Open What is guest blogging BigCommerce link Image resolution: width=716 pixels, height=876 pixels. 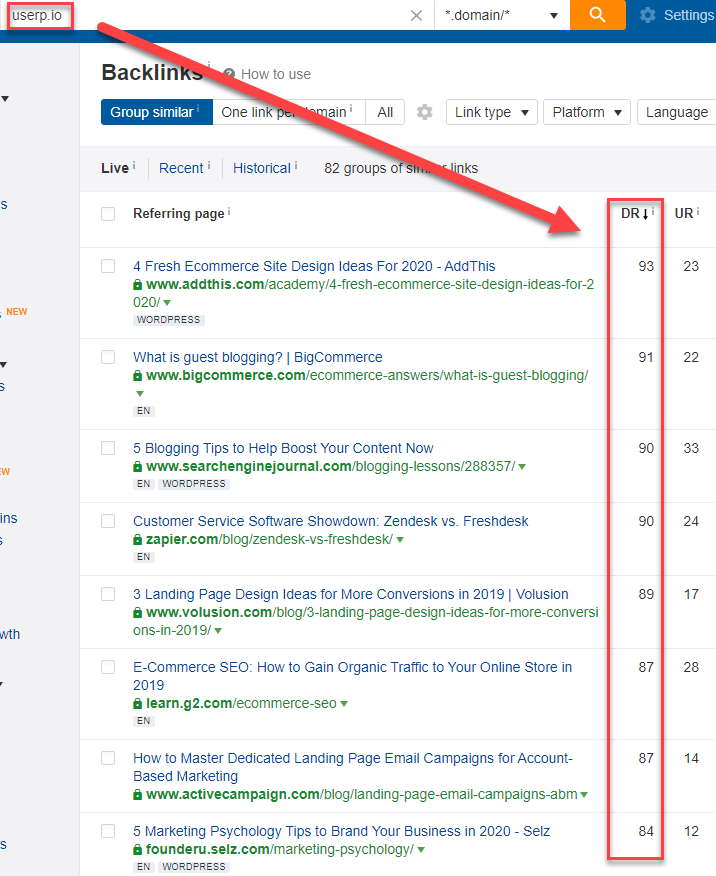pos(257,358)
